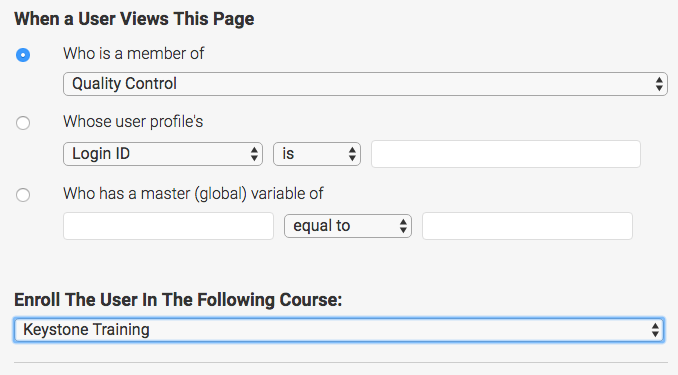Click the 'Enroll The User In The Following Course' heading
Screen dimensions: 678x375
click(178, 300)
